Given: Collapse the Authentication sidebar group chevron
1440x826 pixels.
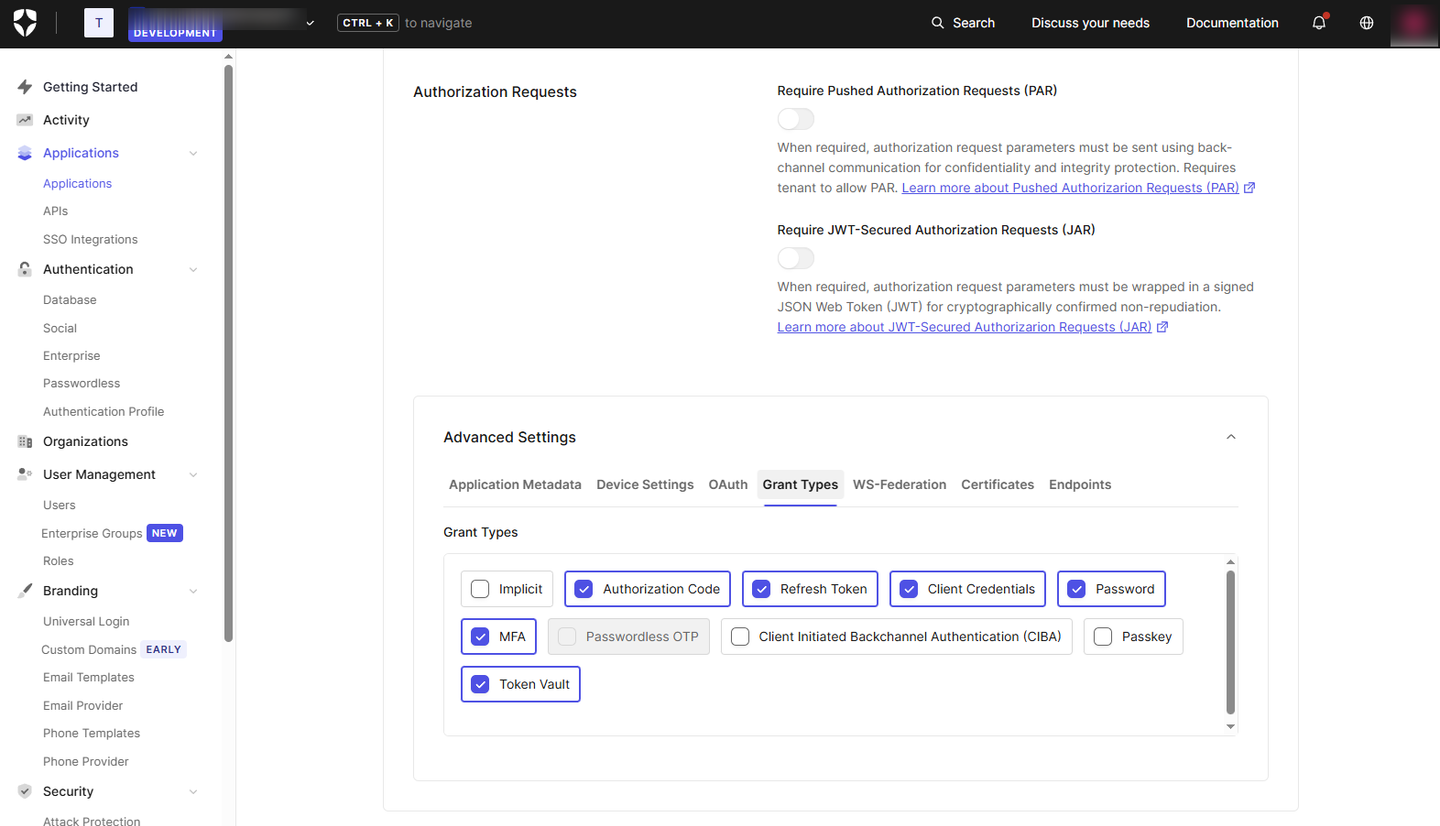Looking at the screenshot, I should pyautogui.click(x=193, y=269).
